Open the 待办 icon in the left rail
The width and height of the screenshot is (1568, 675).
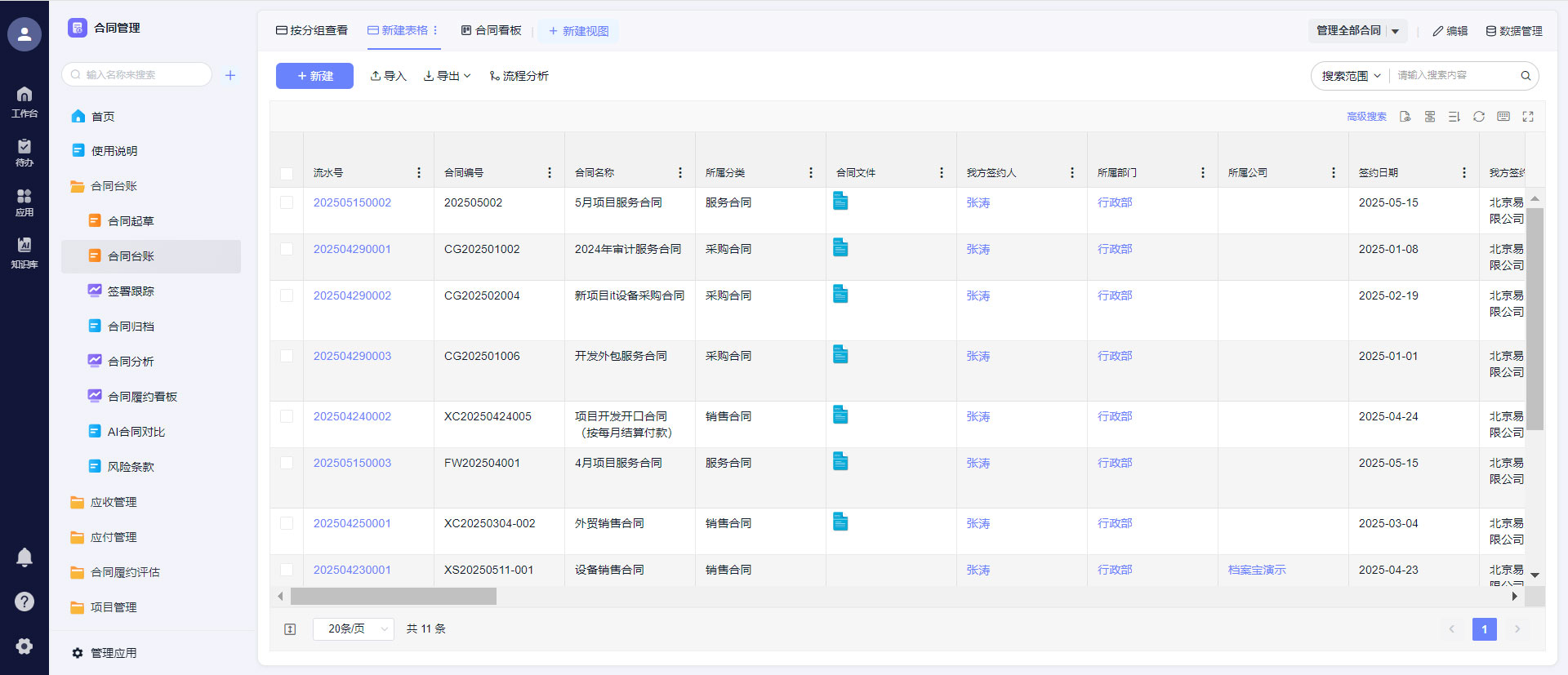(x=24, y=152)
